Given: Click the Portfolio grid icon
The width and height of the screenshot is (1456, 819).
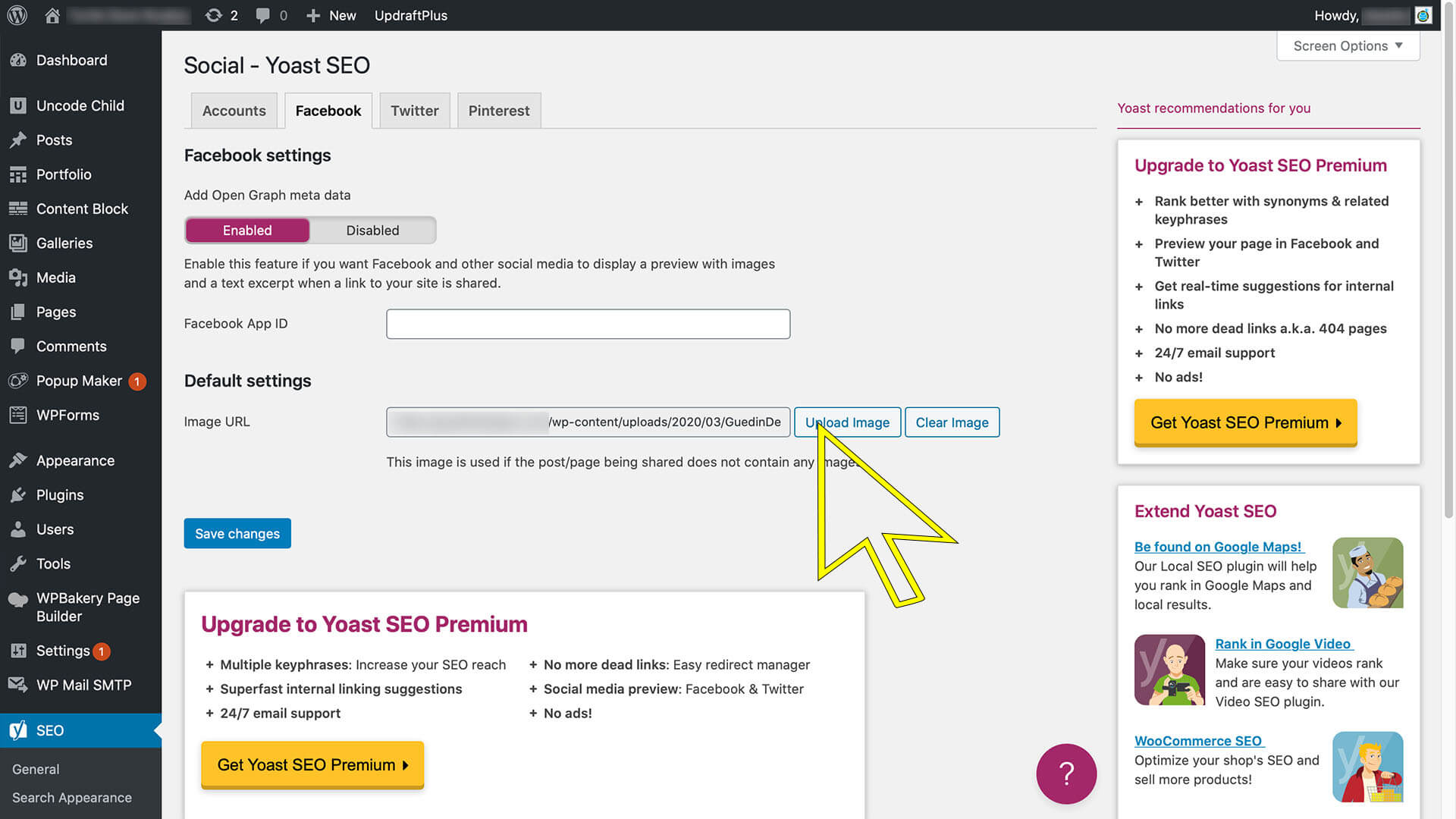Looking at the screenshot, I should [18, 174].
